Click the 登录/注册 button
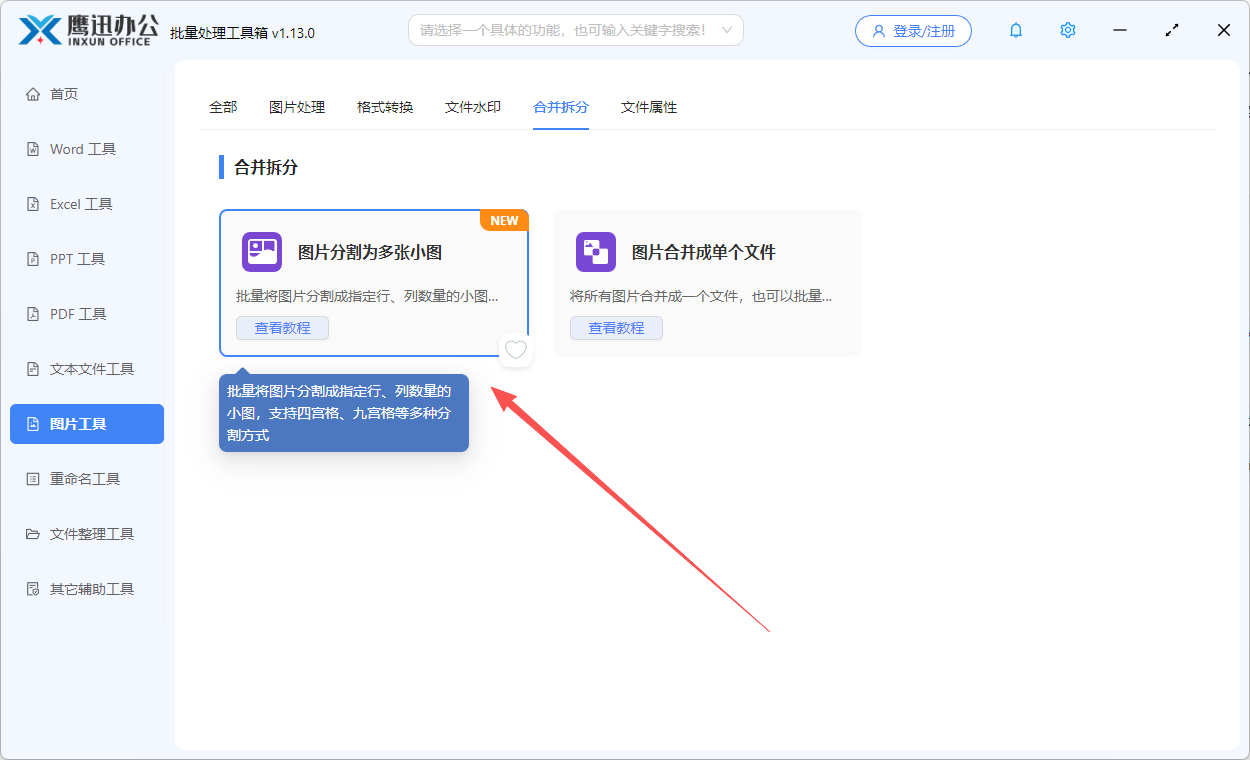This screenshot has height=760, width=1250. [x=912, y=30]
